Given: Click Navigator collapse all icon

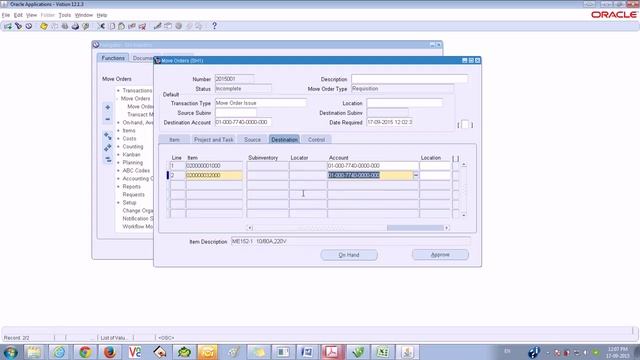Looking at the screenshot, I should pyautogui.click(x=107, y=159).
